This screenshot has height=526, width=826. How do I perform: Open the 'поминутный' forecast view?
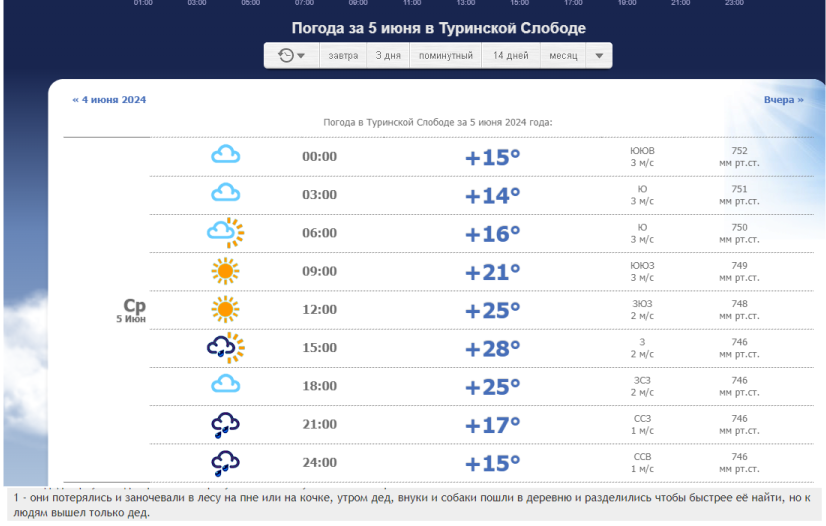point(446,56)
